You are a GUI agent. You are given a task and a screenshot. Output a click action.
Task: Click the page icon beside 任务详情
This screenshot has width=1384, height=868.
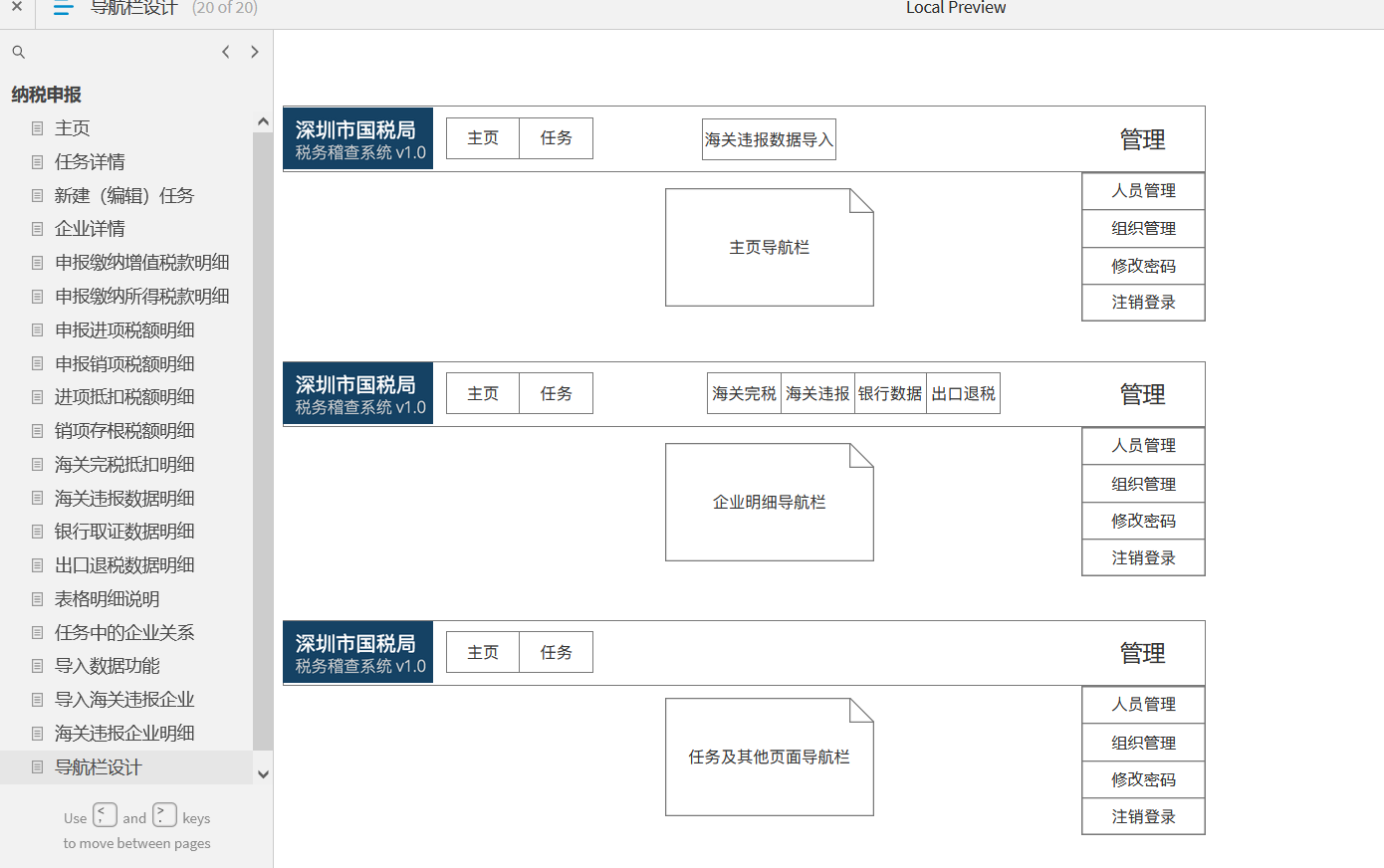coord(38,162)
